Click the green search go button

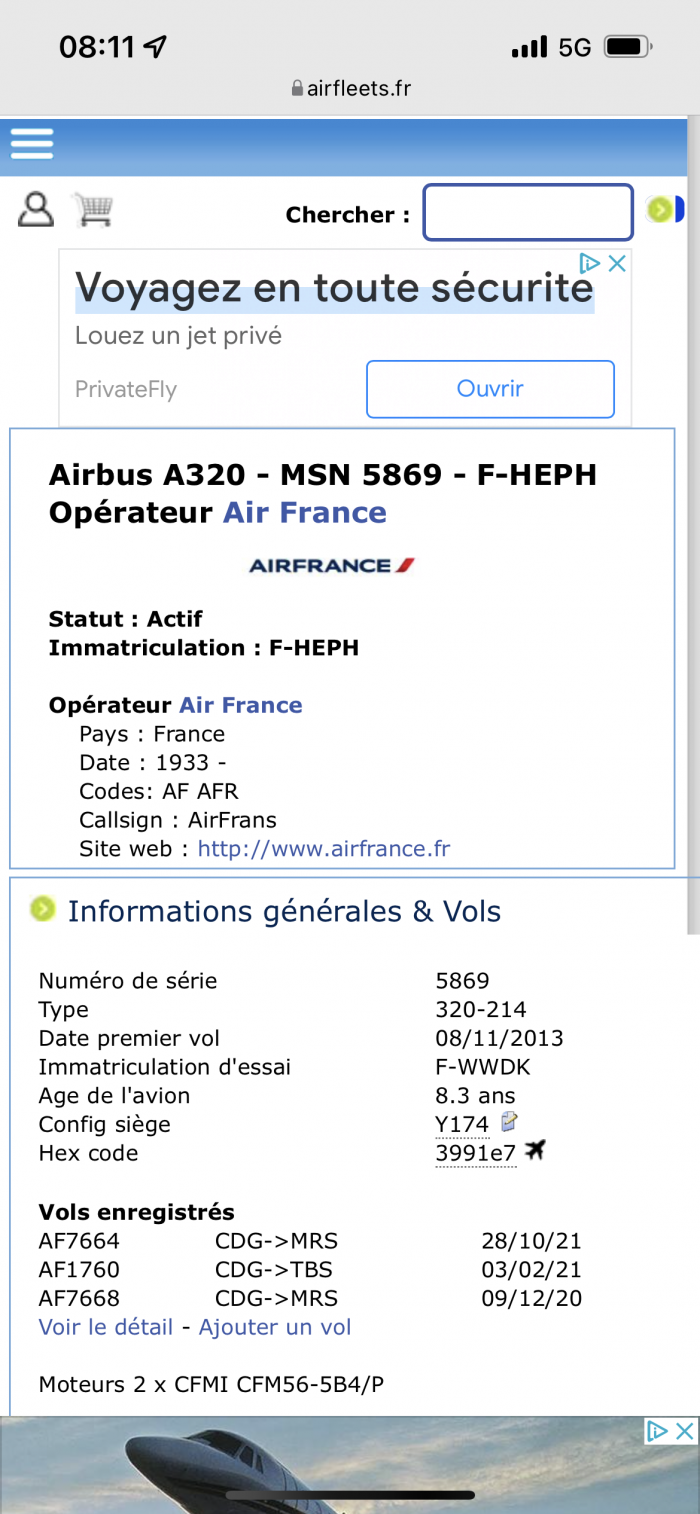point(659,209)
